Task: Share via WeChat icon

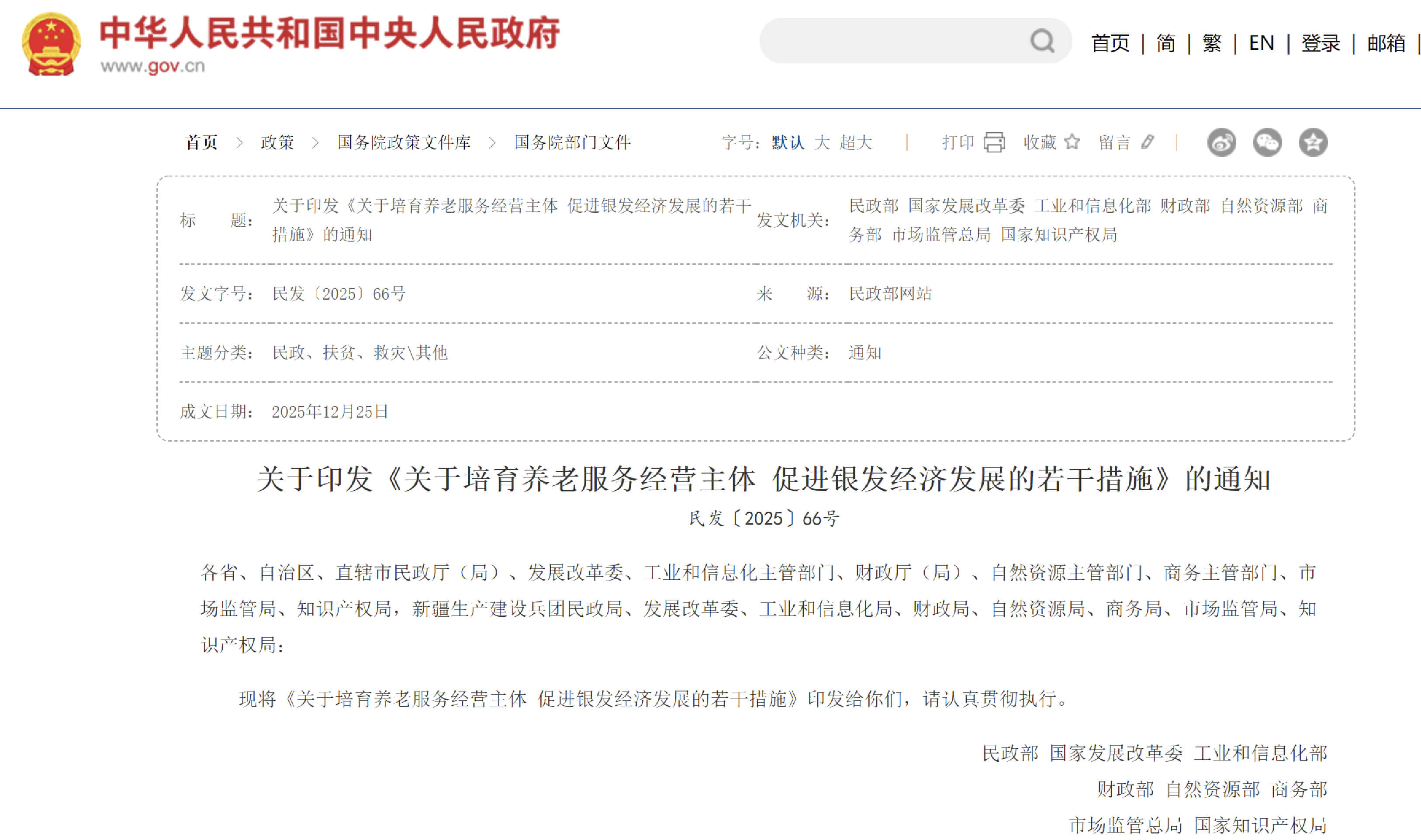Action: [x=1267, y=143]
